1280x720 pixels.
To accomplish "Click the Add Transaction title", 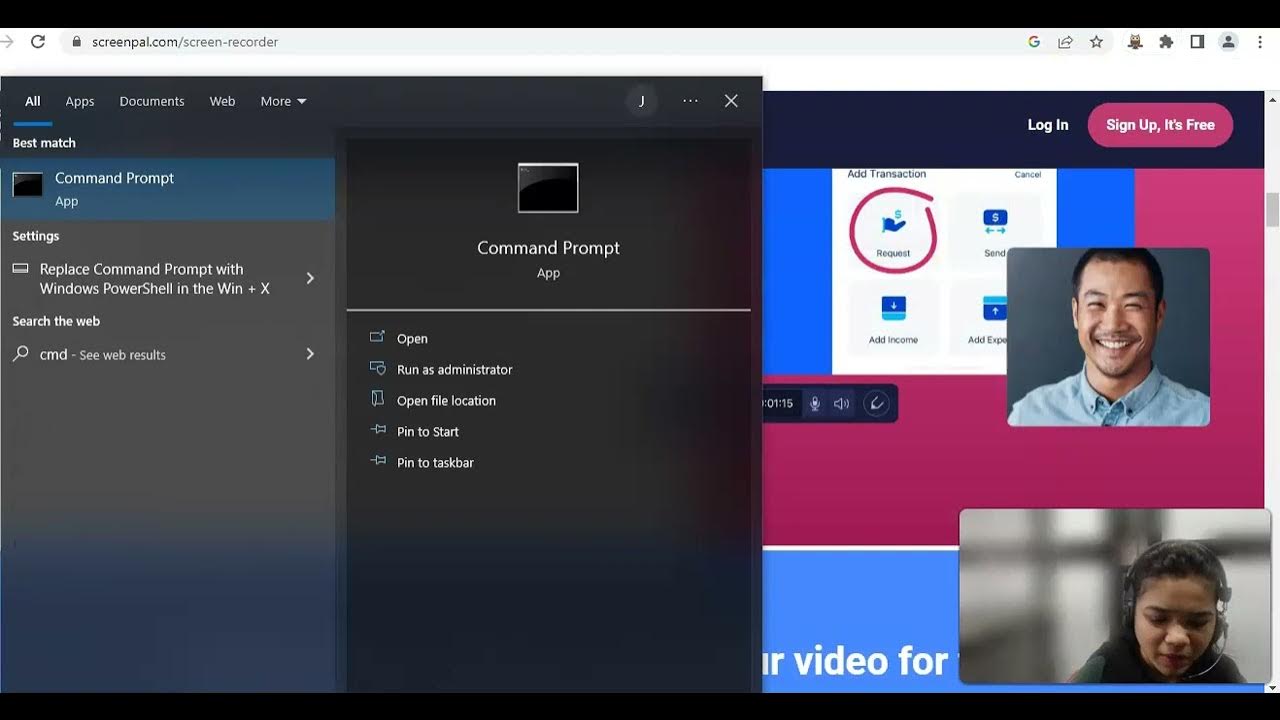I will click(x=887, y=174).
